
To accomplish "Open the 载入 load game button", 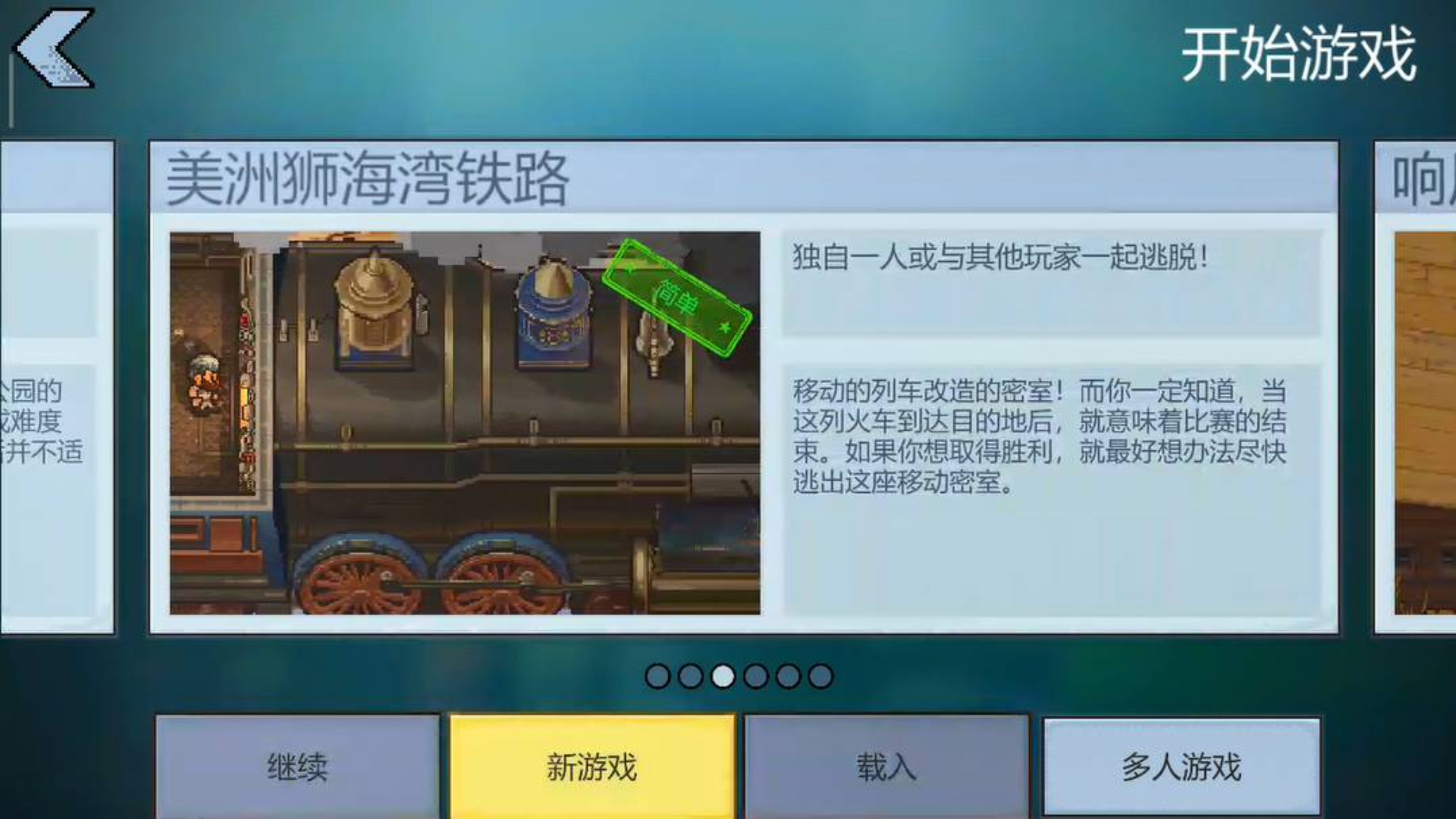I will pos(886,767).
